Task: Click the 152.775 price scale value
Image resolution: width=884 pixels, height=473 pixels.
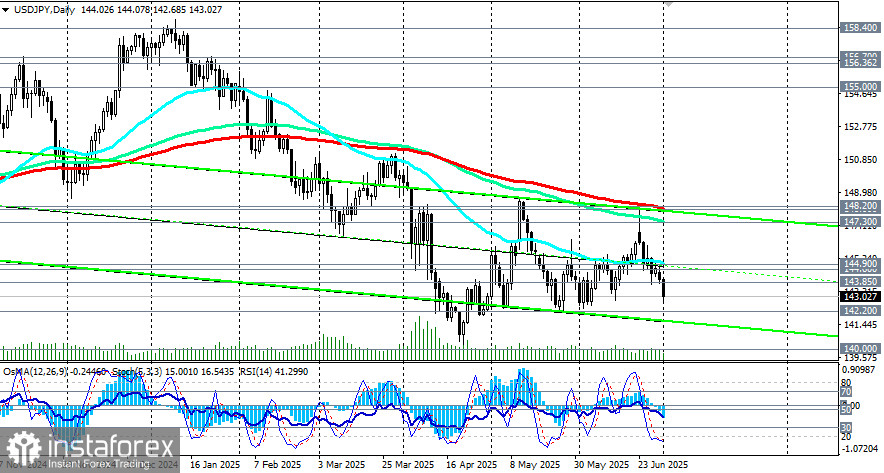Action: [860, 126]
